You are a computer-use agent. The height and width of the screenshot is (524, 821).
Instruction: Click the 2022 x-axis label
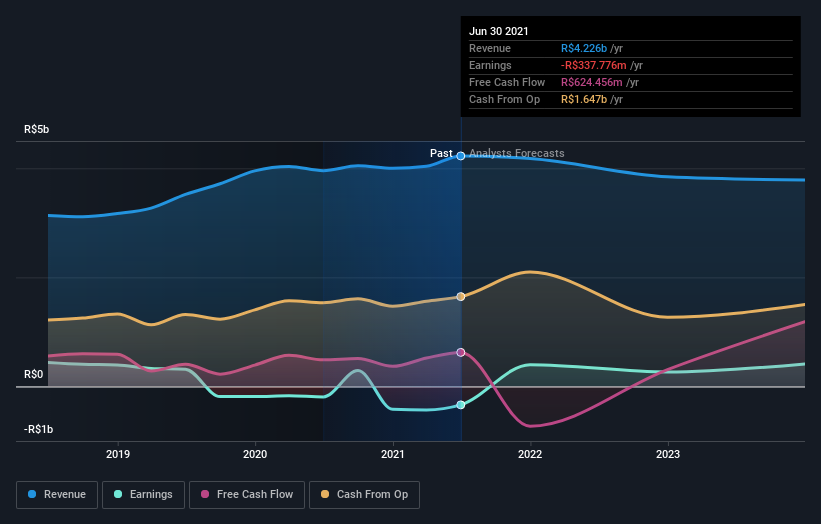(x=530, y=454)
